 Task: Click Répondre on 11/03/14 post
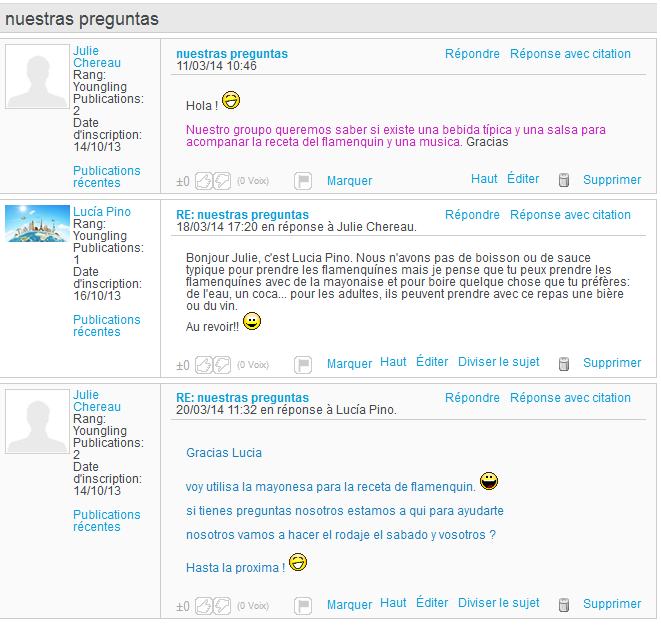[472, 54]
